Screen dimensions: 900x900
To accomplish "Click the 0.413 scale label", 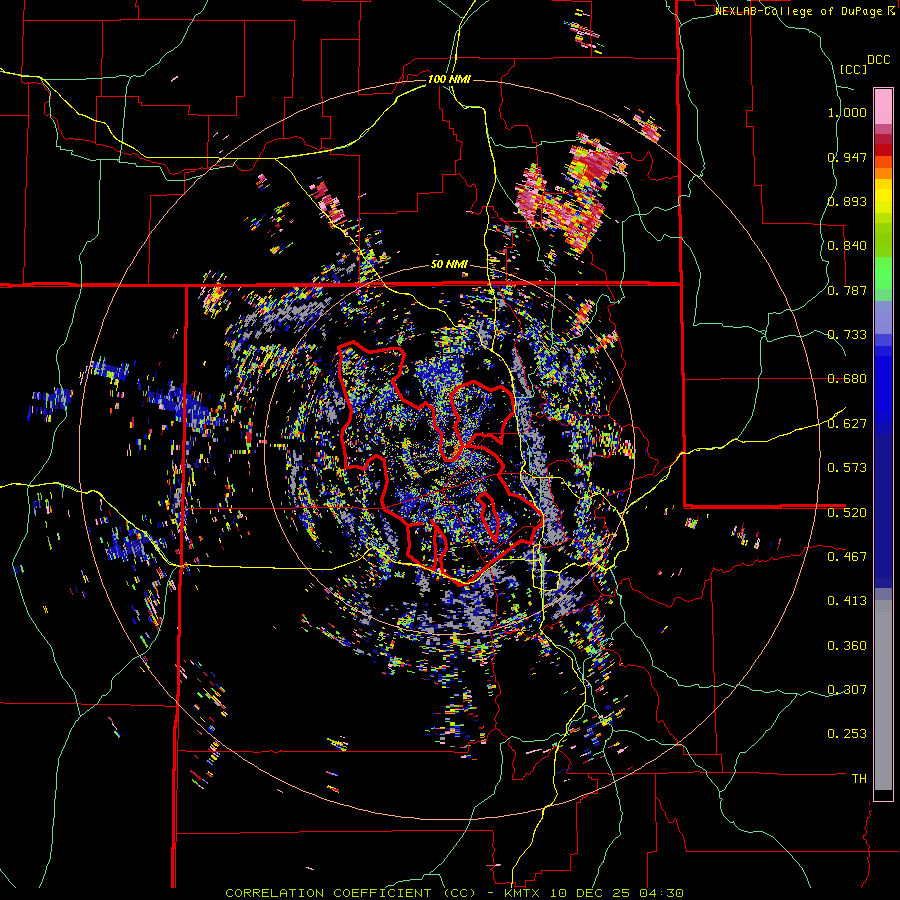I will coord(847,601).
